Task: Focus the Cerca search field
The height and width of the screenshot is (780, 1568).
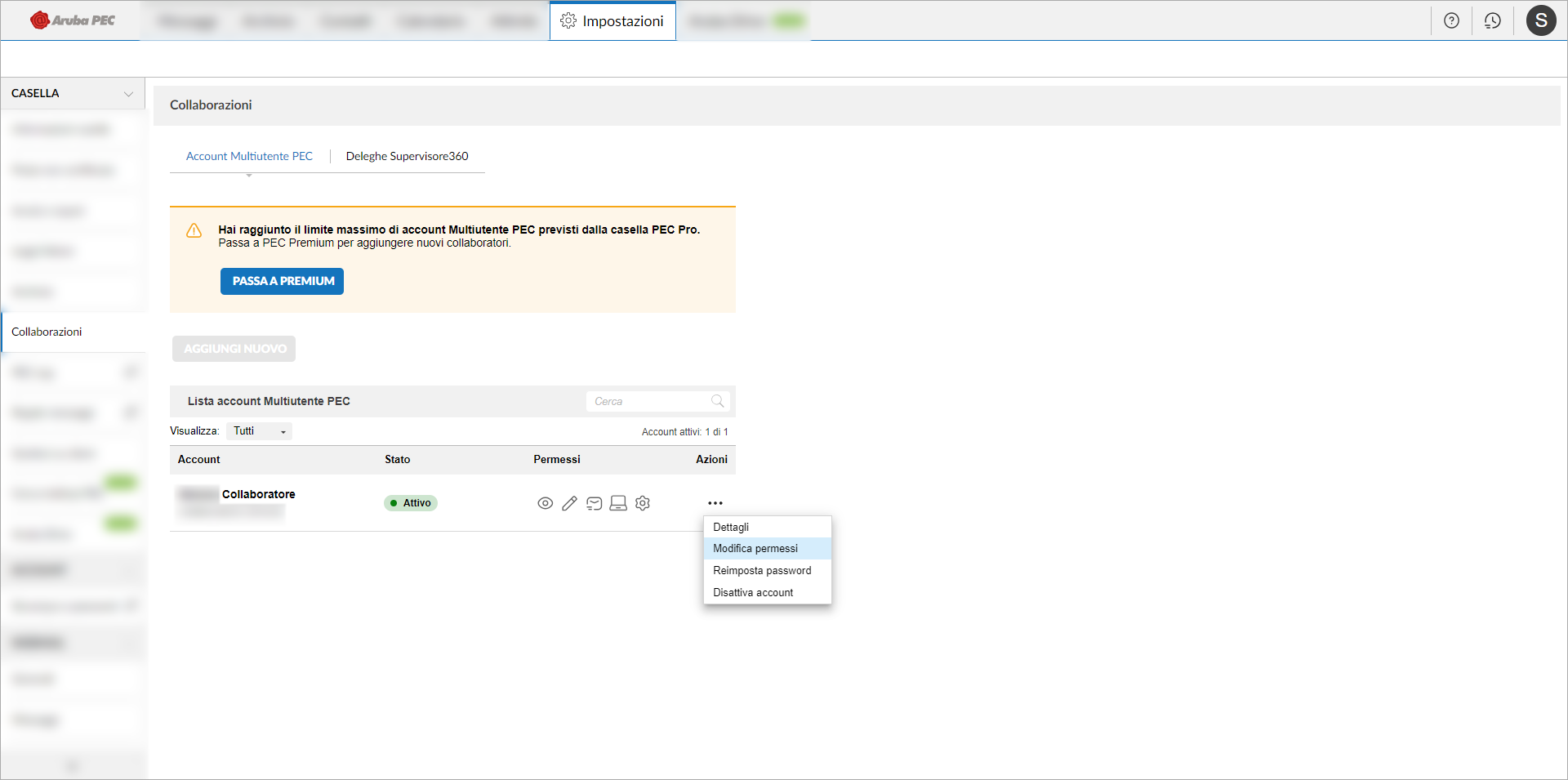Action: 657,401
